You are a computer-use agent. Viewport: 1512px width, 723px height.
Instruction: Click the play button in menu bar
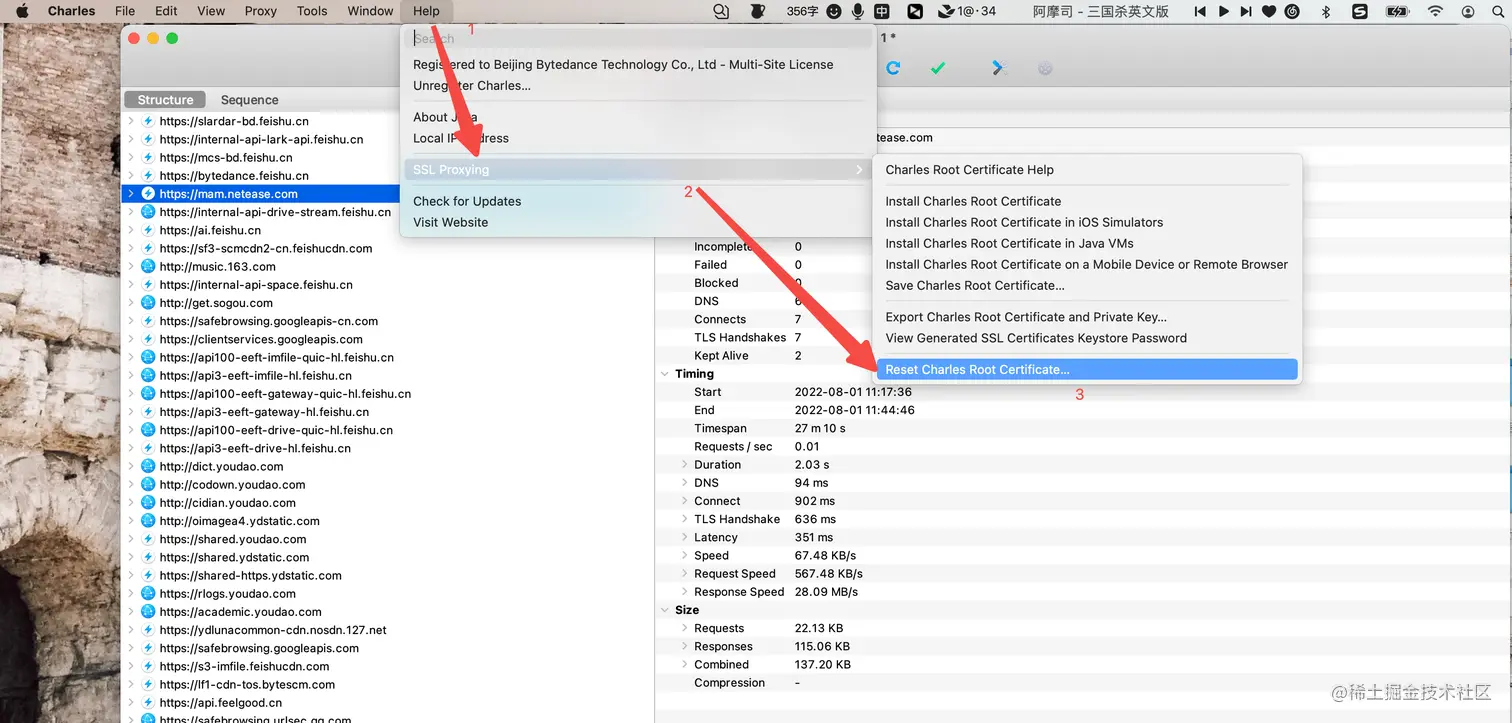(x=1223, y=11)
